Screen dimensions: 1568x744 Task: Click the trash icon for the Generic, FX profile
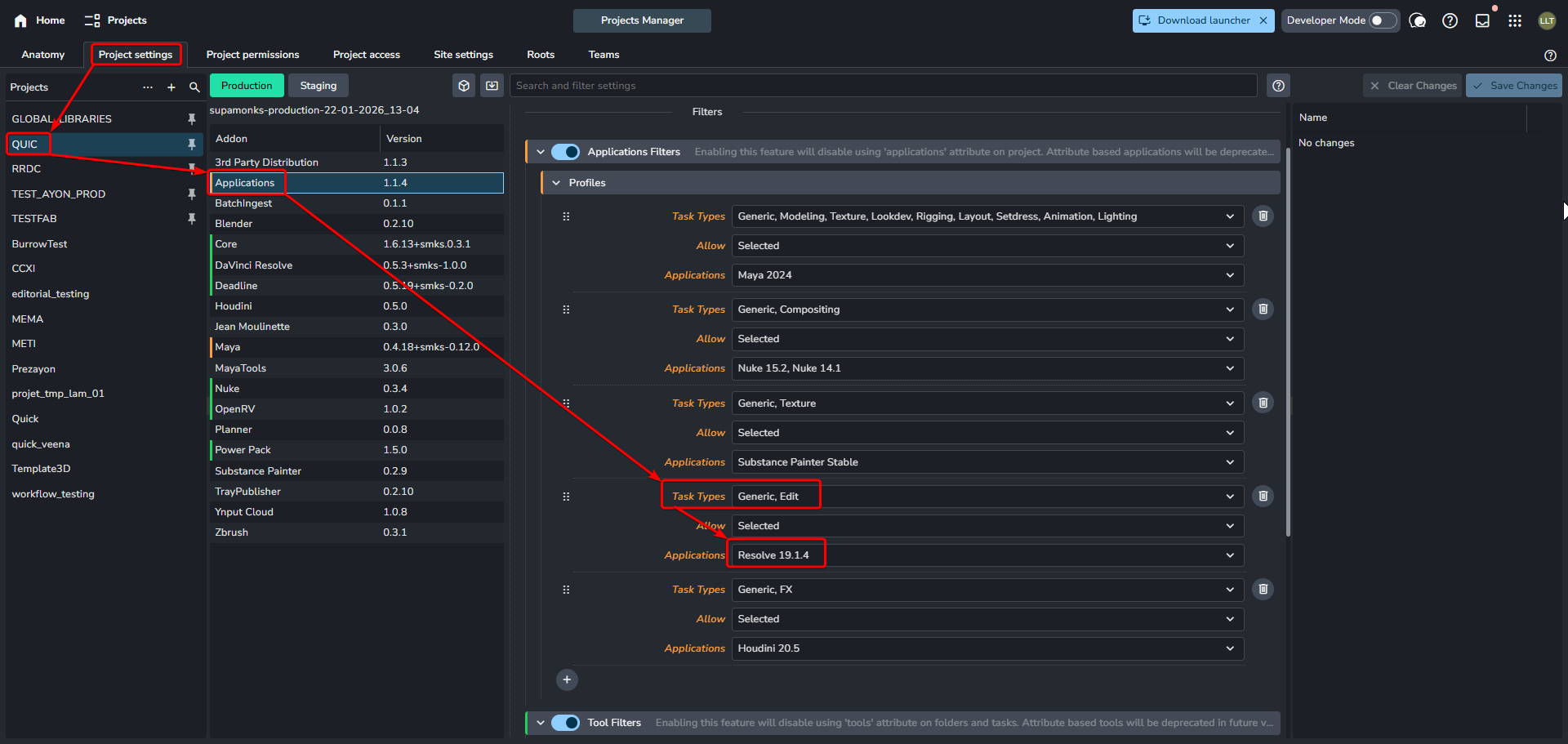1263,590
